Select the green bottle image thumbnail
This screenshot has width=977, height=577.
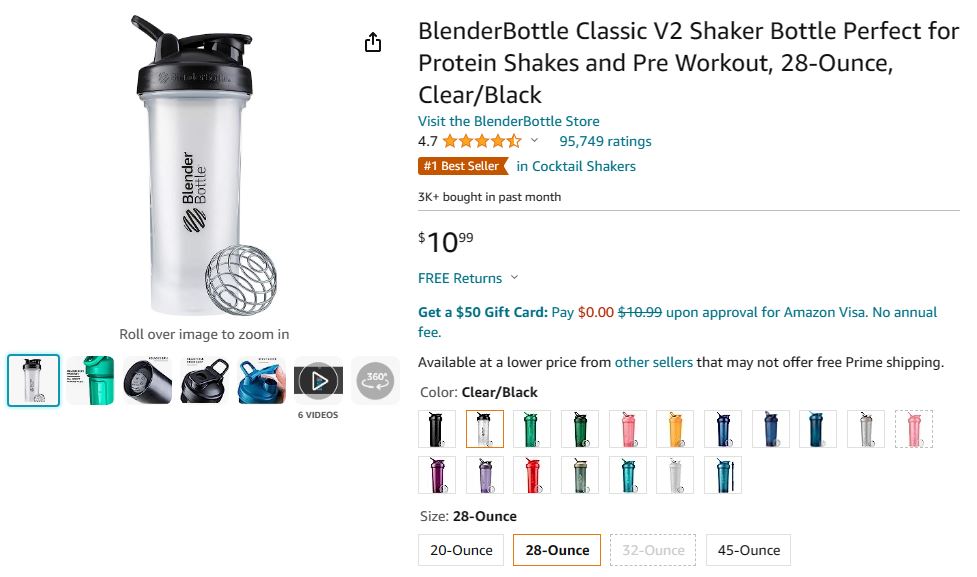[91, 381]
